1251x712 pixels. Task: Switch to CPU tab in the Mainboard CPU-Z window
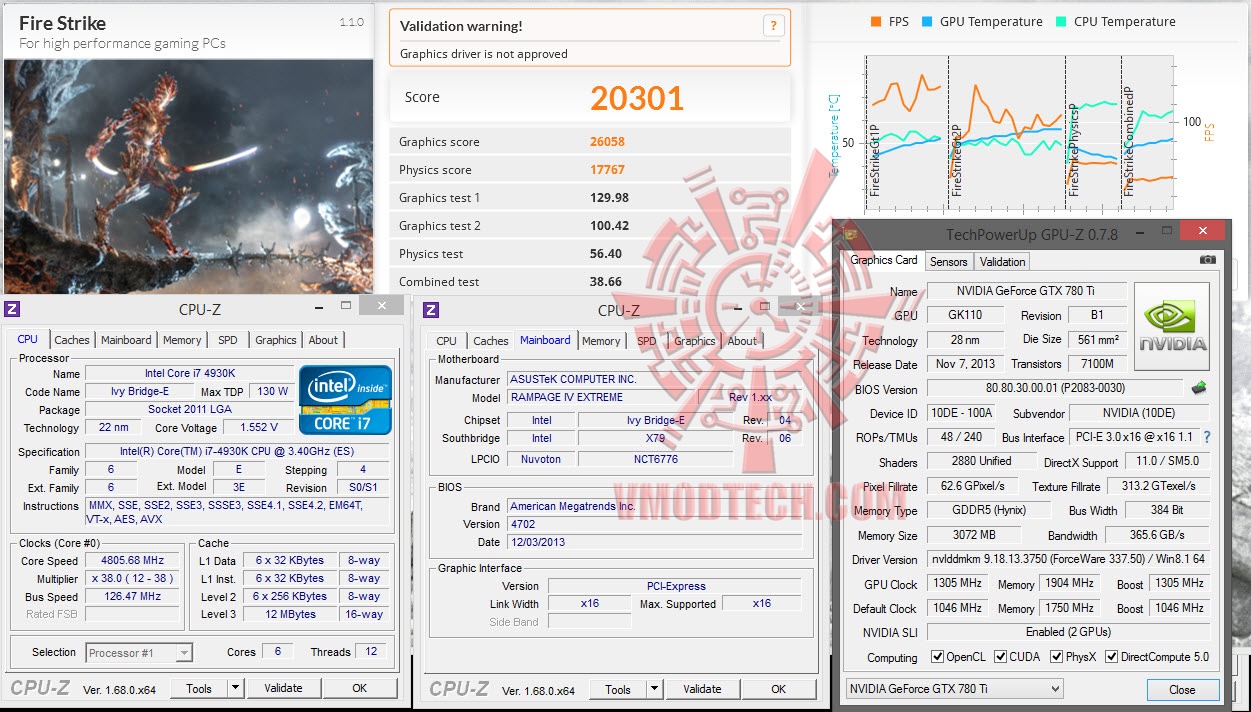tap(447, 341)
